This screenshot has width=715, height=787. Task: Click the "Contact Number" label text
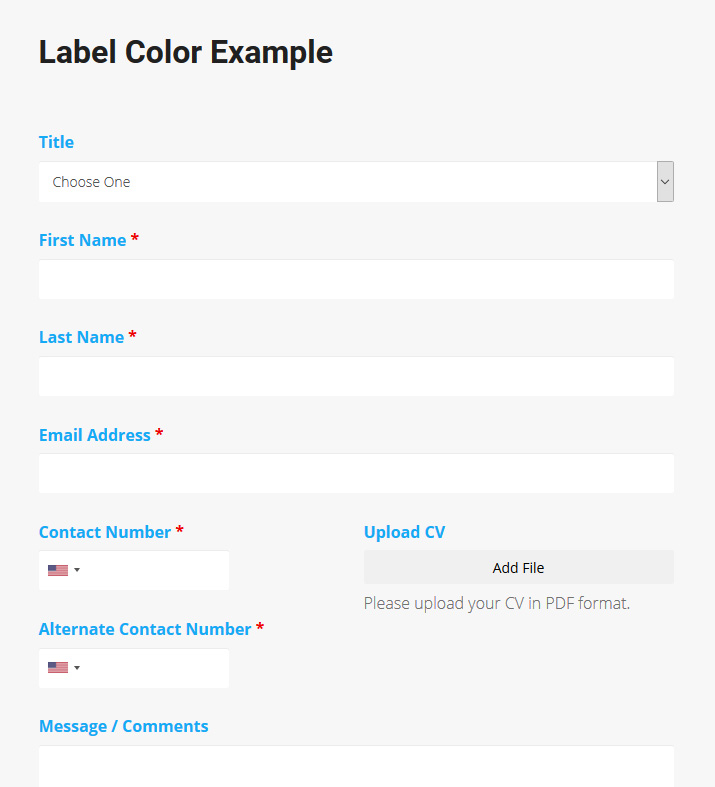pyautogui.click(x=105, y=532)
